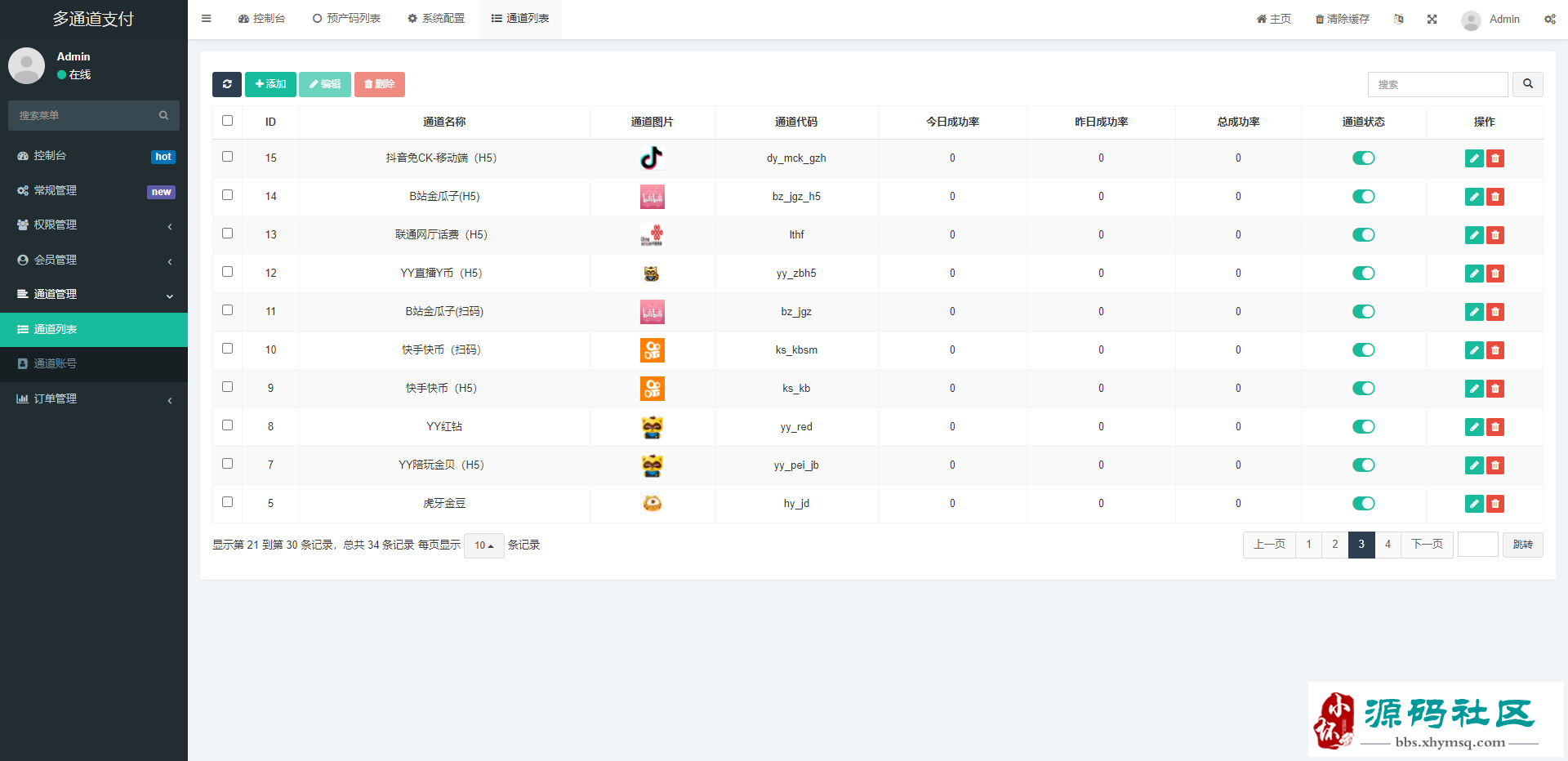Click the fullscreen icon in header
Image resolution: width=1568 pixels, height=761 pixels.
tap(1432, 19)
